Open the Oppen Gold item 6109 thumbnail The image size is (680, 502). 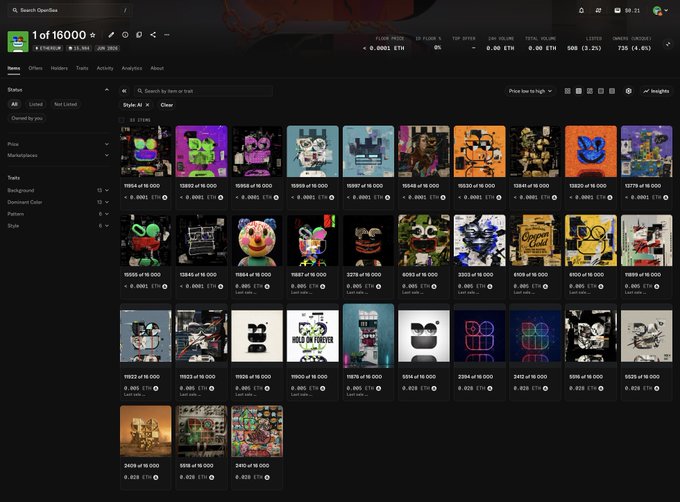pyautogui.click(x=535, y=240)
